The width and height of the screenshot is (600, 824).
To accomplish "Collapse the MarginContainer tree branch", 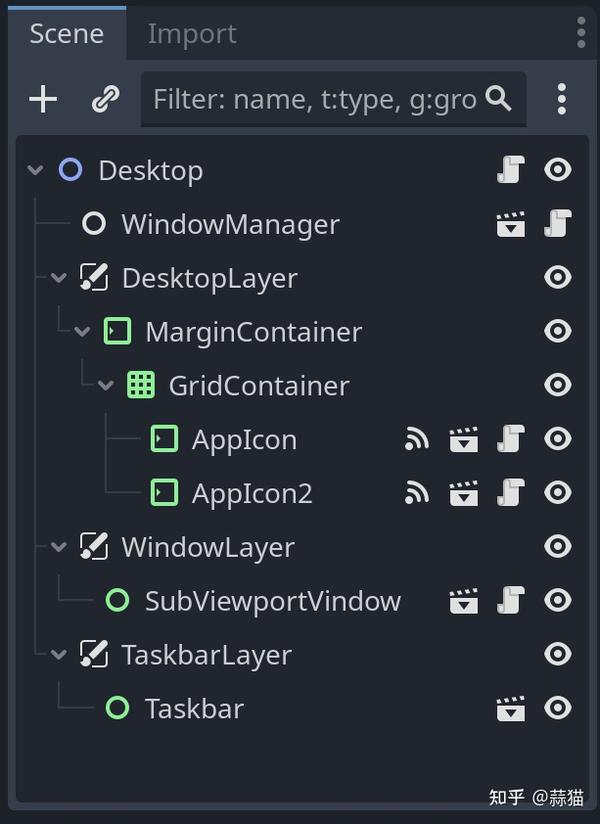I will tap(83, 332).
